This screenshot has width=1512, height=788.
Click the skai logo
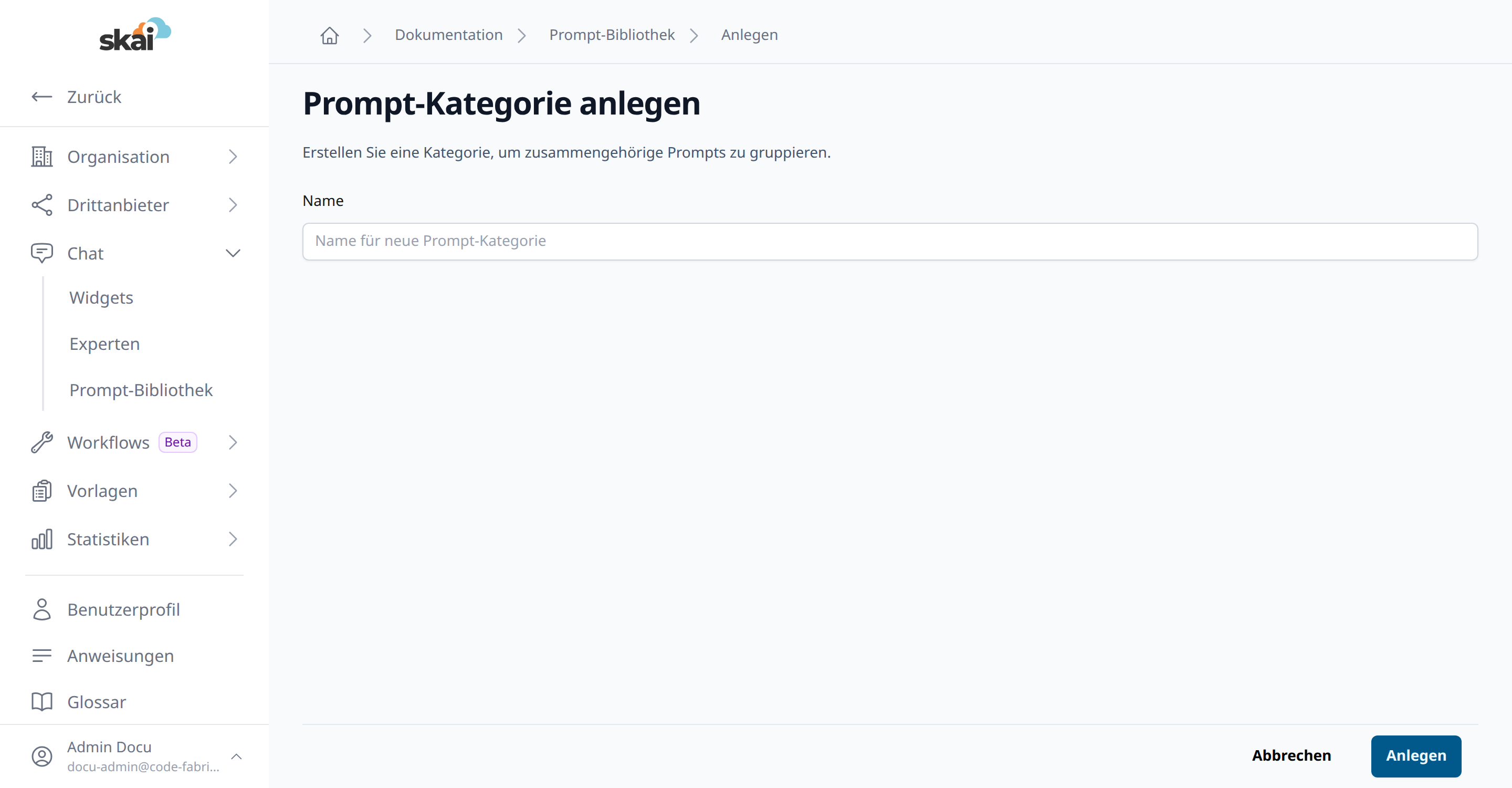(x=135, y=34)
